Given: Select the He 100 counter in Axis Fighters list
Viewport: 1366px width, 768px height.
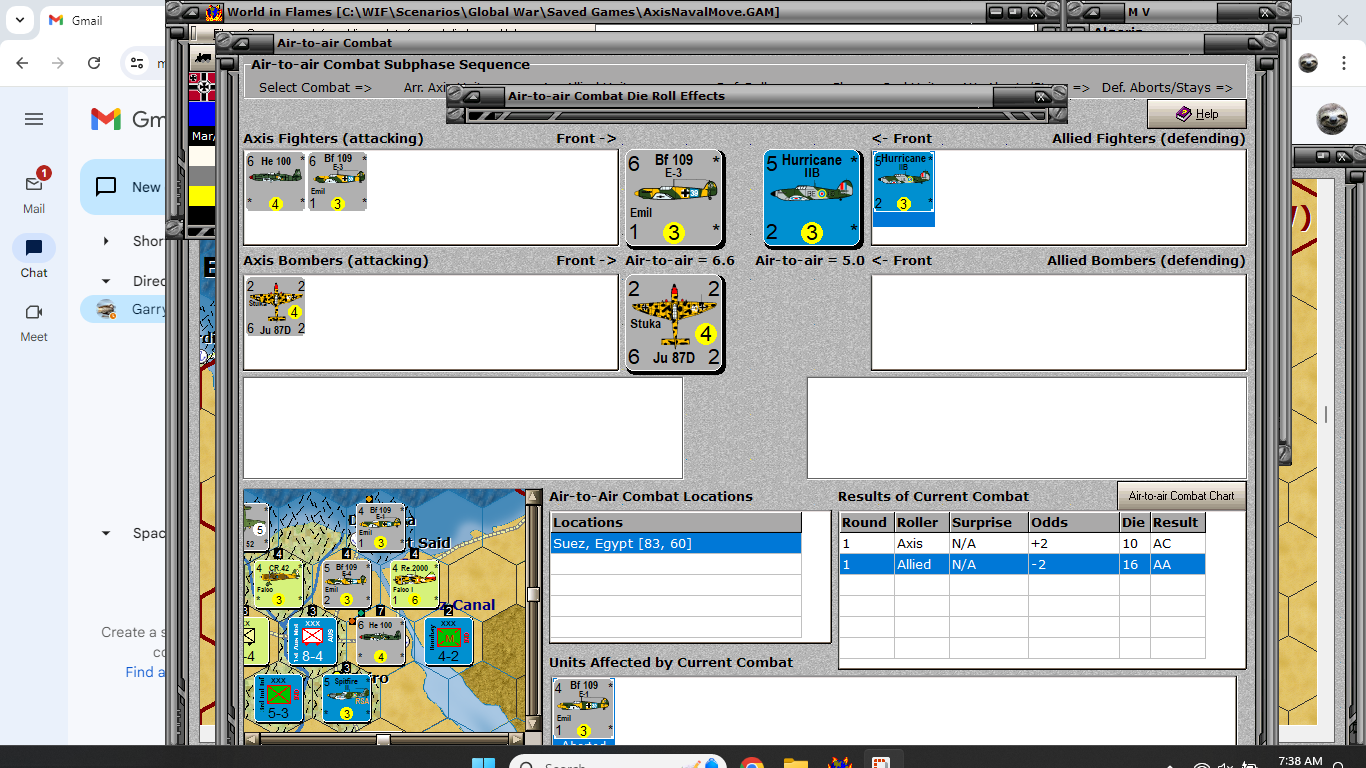Looking at the screenshot, I should point(276,181).
